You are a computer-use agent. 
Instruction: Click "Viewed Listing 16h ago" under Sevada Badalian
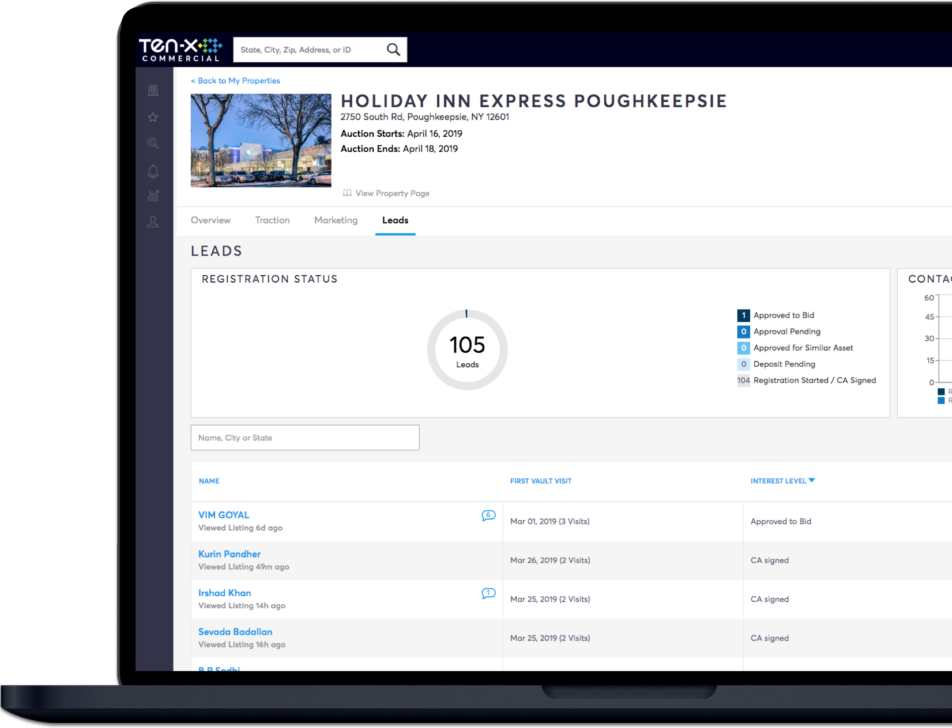tap(242, 645)
